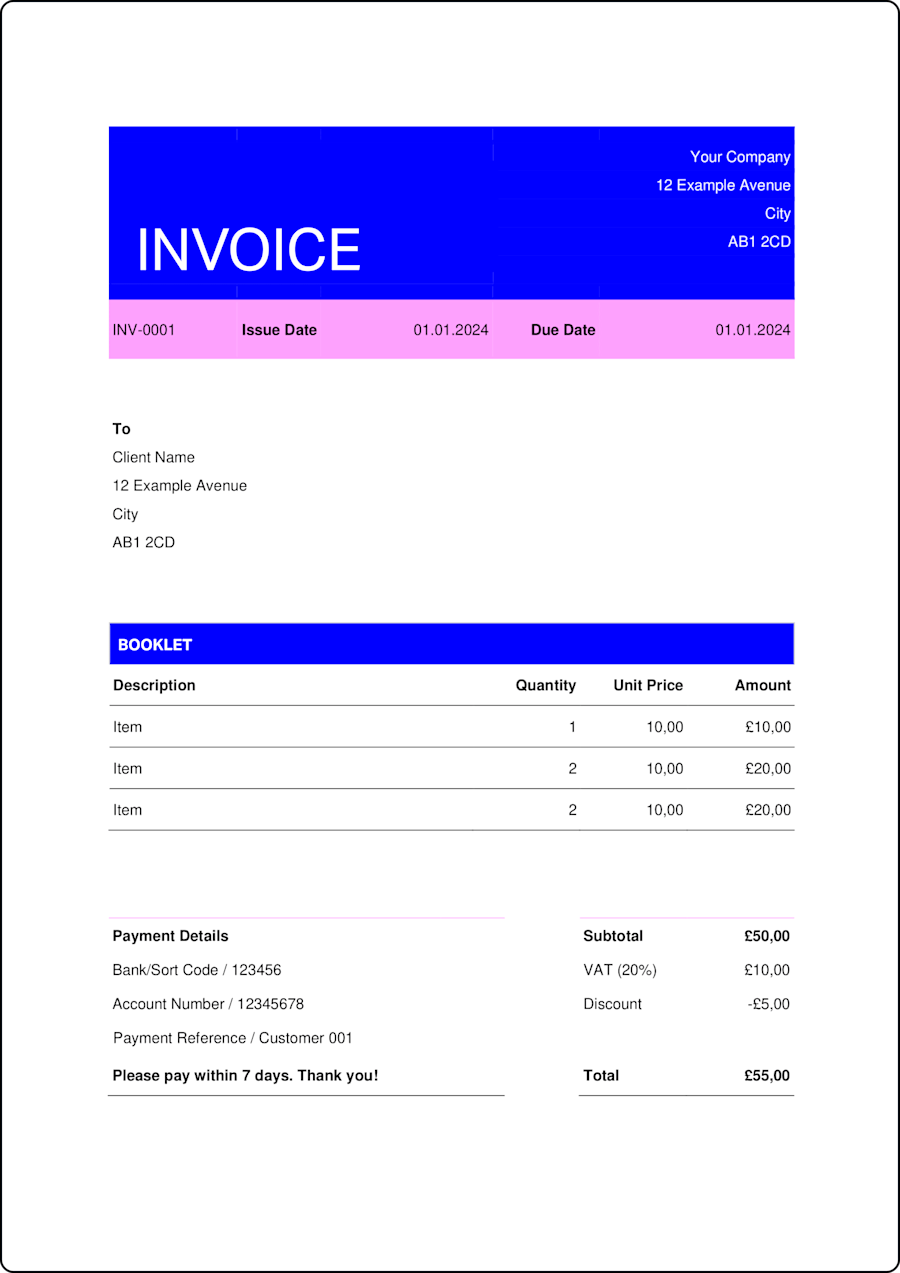Click the client address 12 Example Avenue

pyautogui.click(x=179, y=485)
